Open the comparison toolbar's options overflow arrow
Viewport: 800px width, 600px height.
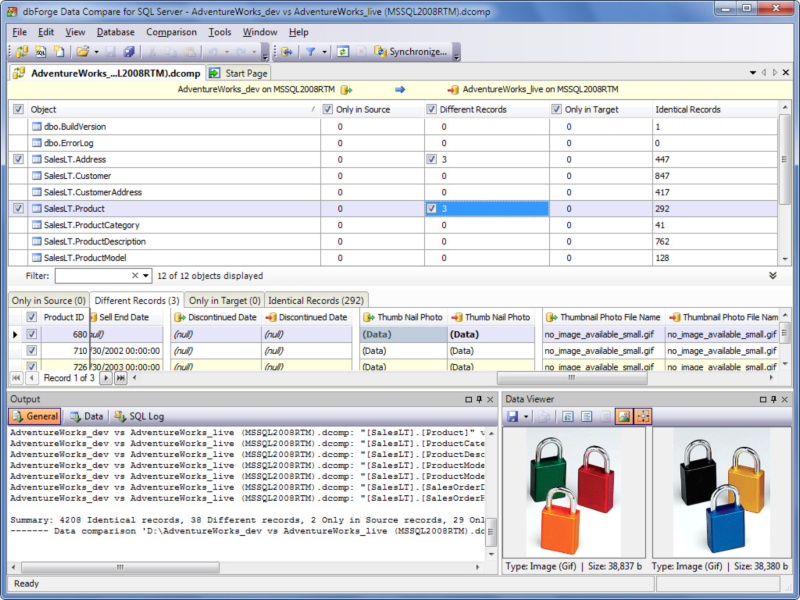[457, 53]
